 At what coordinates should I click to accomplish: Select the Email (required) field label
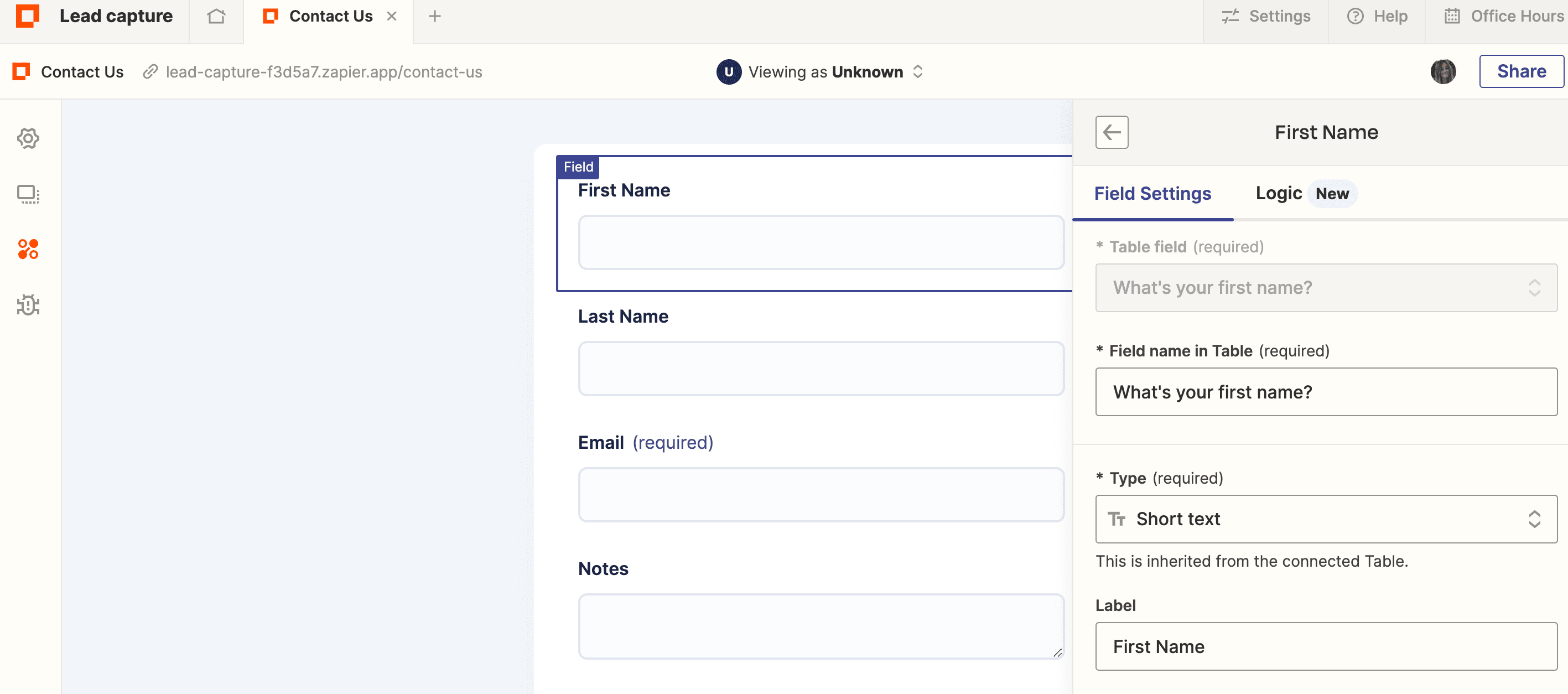645,443
